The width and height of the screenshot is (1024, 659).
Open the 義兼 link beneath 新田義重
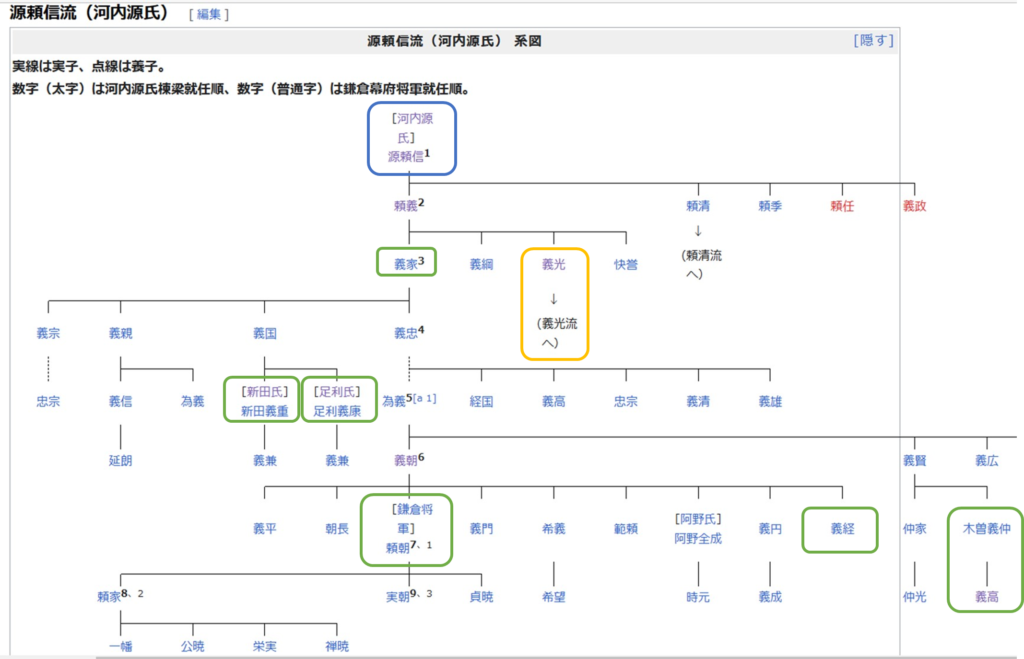pos(264,460)
